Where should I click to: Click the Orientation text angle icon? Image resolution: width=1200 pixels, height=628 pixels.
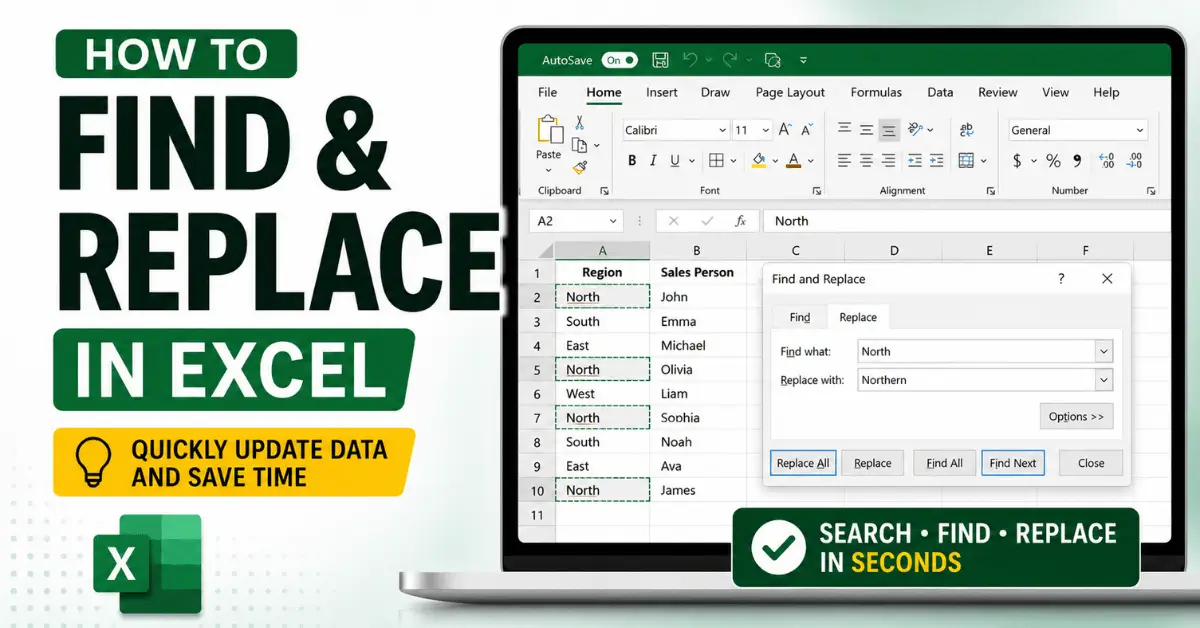(x=915, y=130)
